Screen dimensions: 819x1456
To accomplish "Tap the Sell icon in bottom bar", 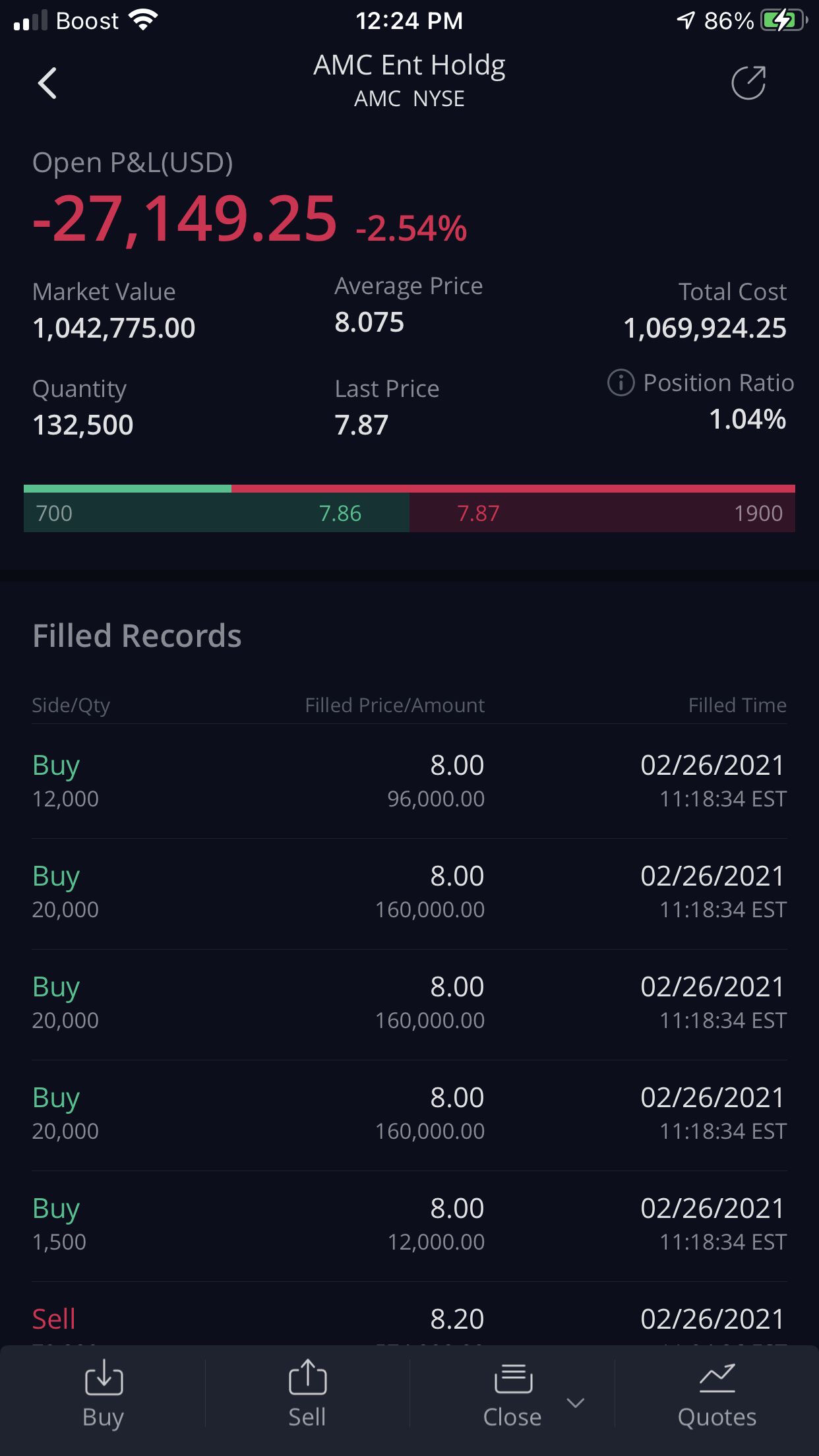I will point(307,1380).
